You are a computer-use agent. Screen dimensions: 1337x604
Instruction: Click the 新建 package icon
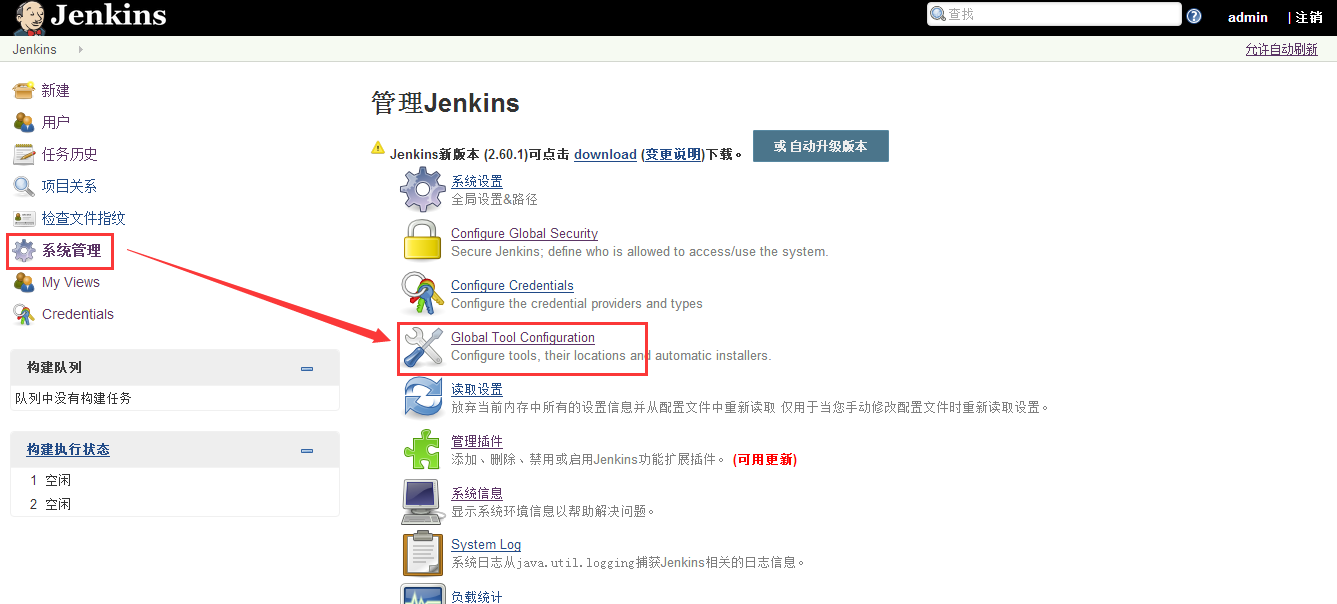[x=24, y=91]
